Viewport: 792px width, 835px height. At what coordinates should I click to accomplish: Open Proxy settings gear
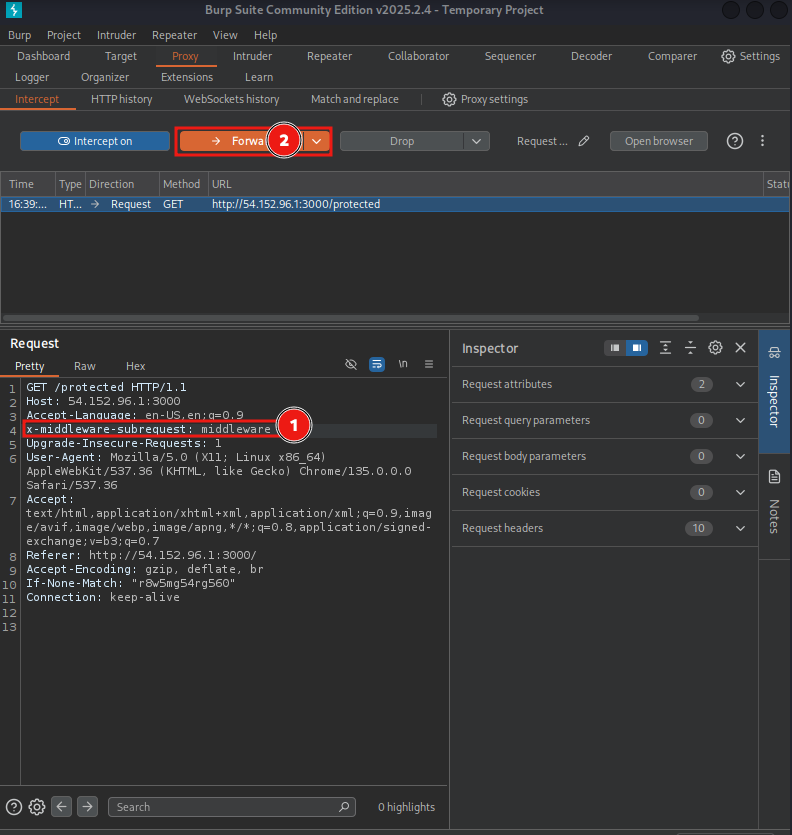coord(485,100)
